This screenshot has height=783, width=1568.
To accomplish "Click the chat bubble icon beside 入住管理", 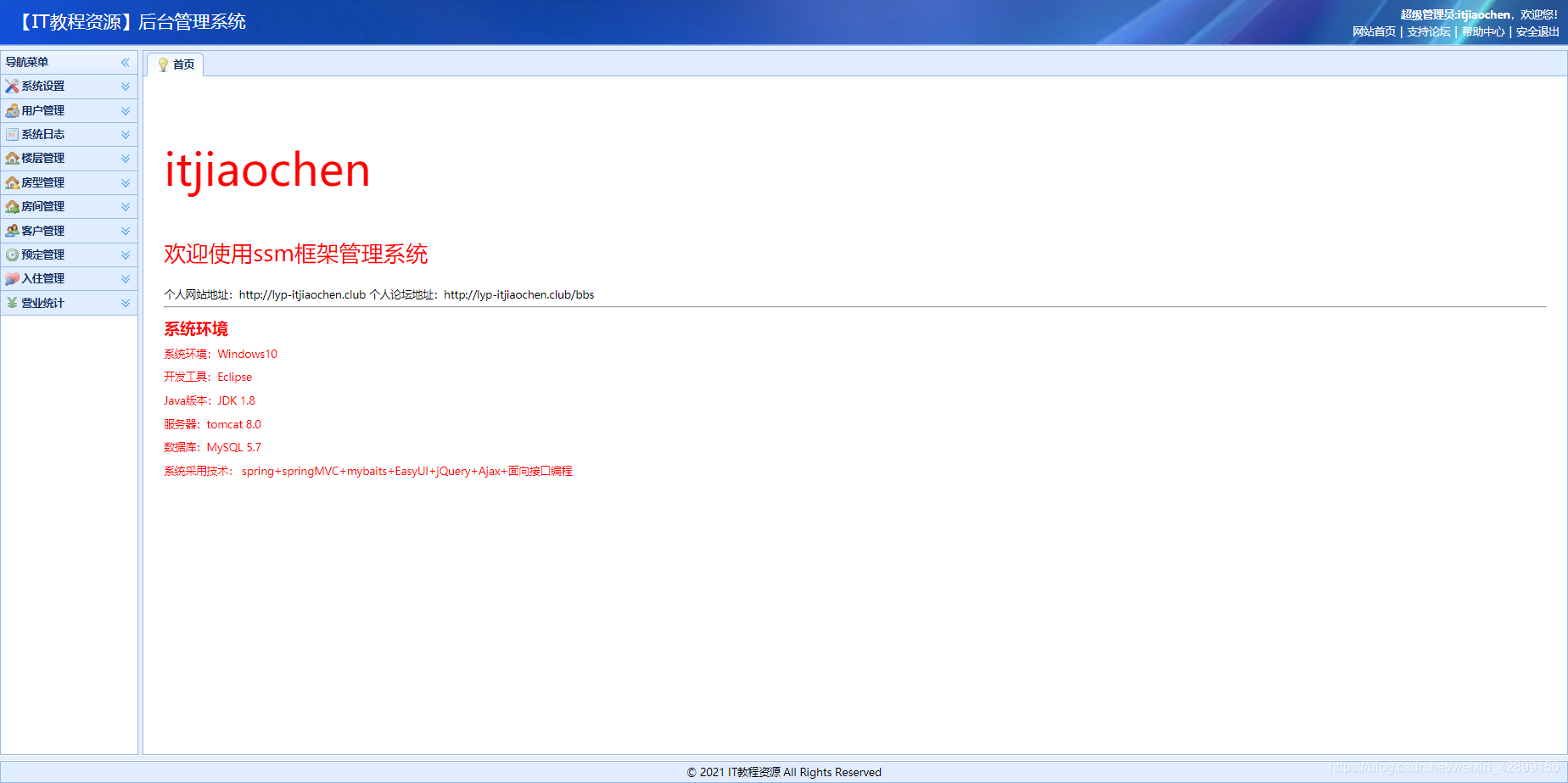I will pos(12,278).
